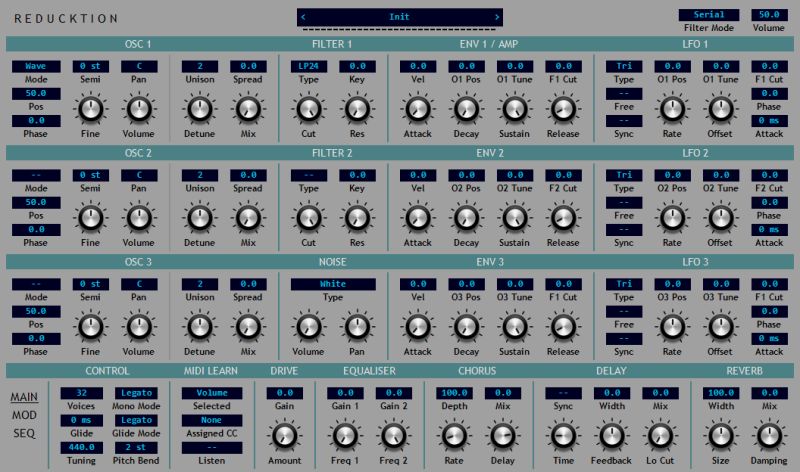Image resolution: width=800 pixels, height=472 pixels.
Task: Click the OSC 2 Mix knob
Action: point(248,218)
